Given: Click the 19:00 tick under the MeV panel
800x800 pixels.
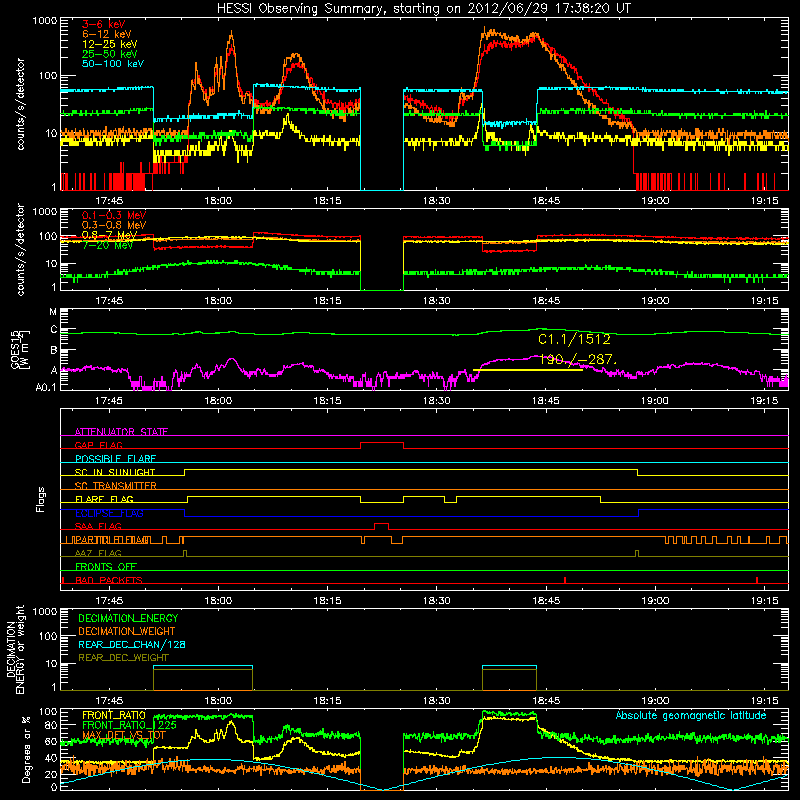Looking at the screenshot, I should tap(655, 301).
